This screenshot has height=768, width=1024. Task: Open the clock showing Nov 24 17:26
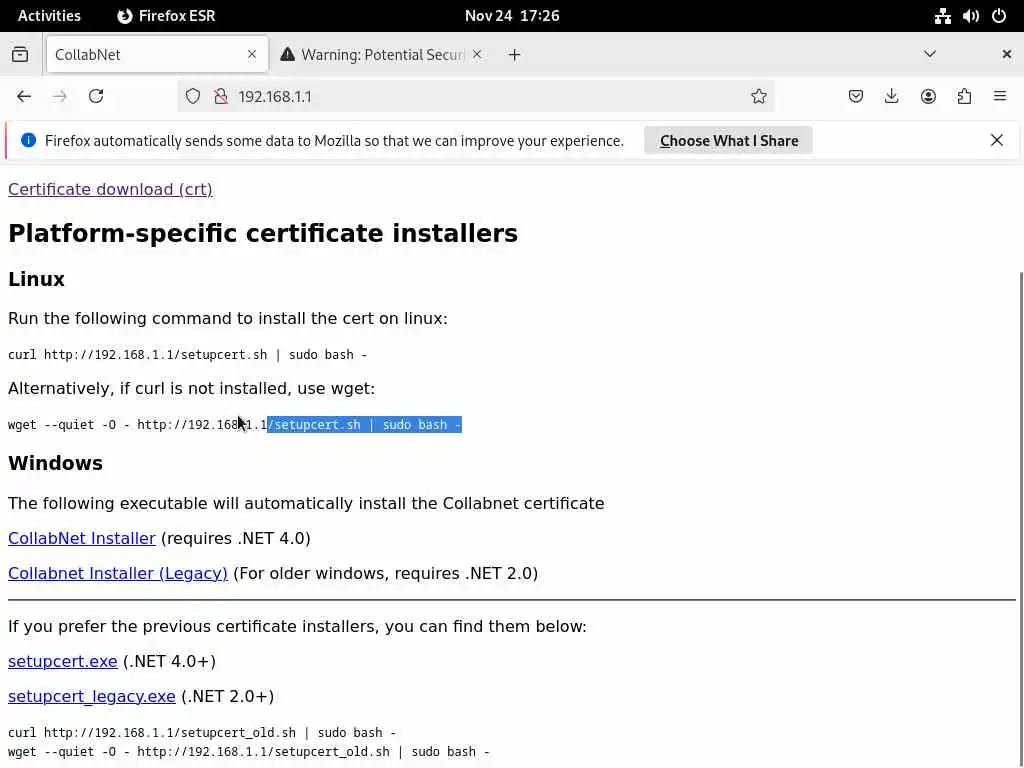tap(512, 16)
